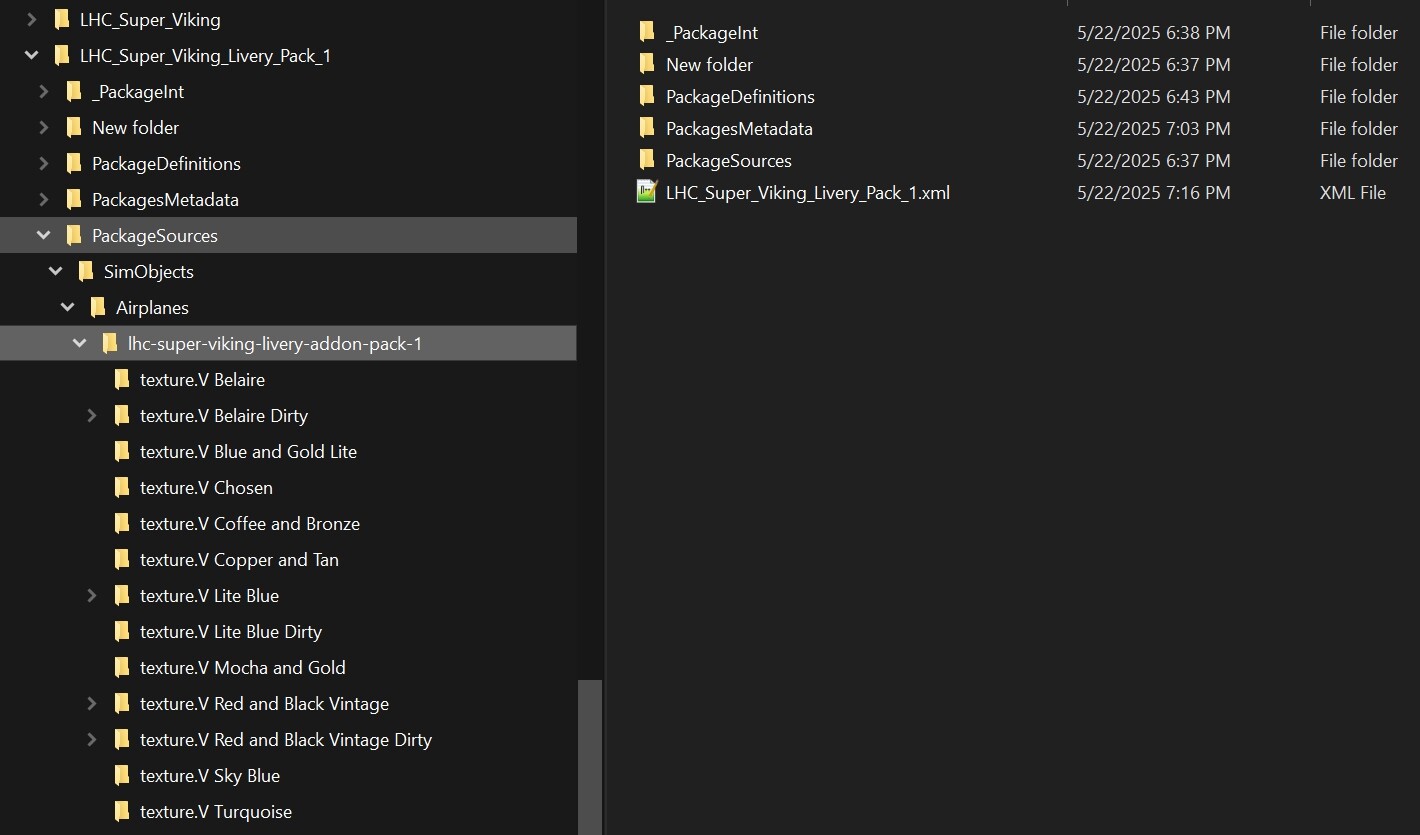
Task: Expand the _PackageInt node in the tree
Action: click(x=44, y=91)
